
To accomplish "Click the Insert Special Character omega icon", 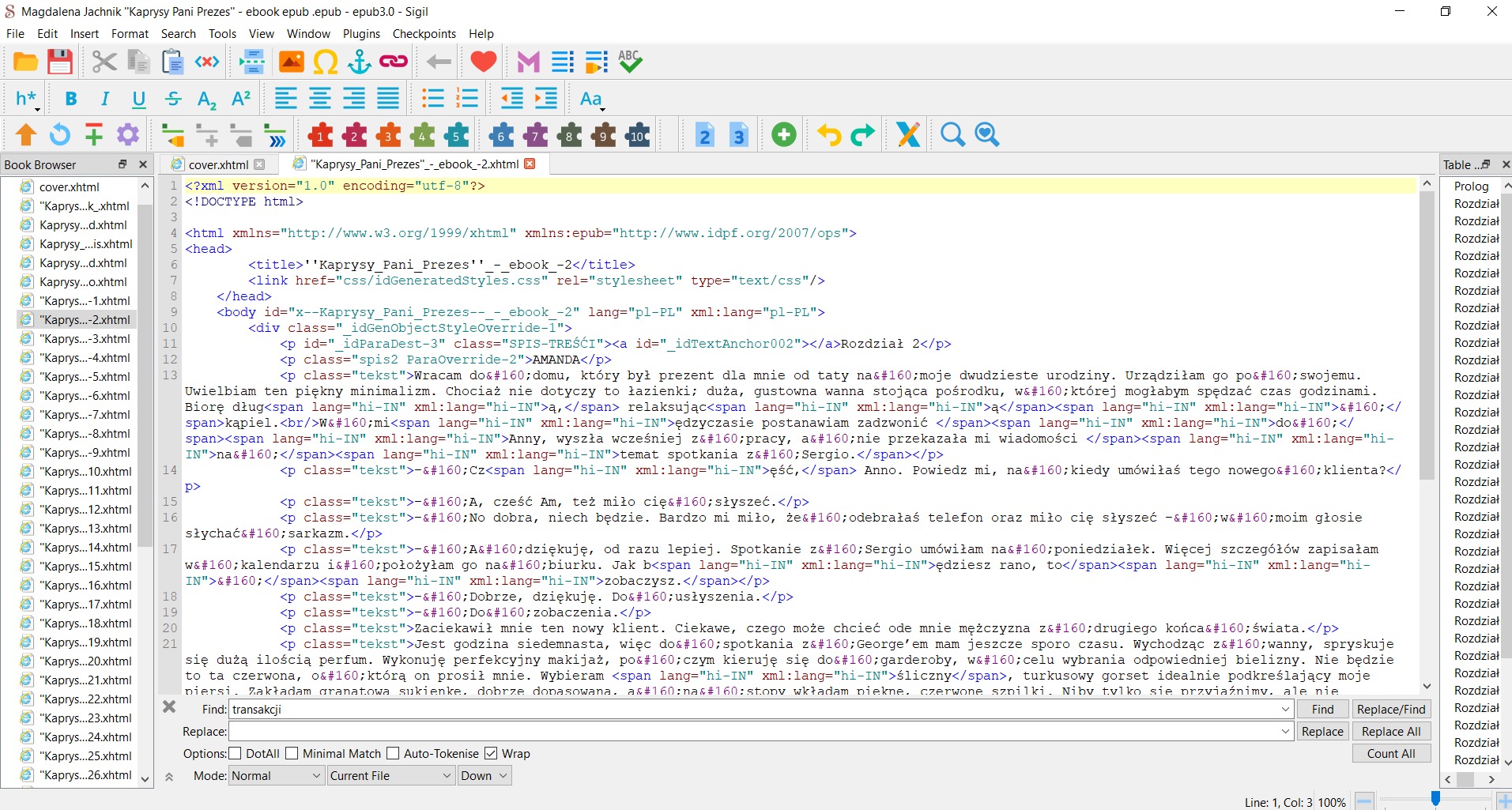I will click(325, 62).
